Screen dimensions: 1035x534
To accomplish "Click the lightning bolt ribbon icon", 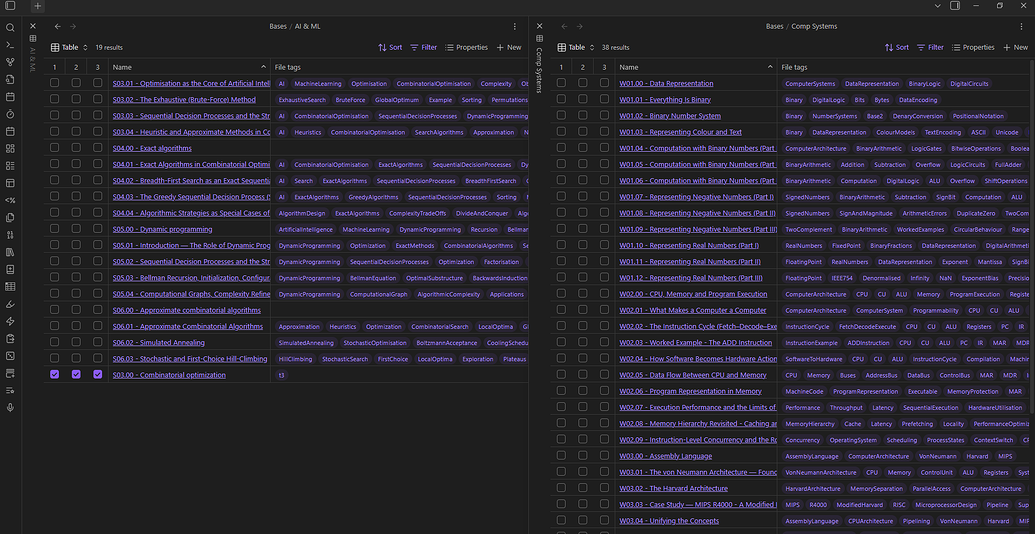I will click(10, 321).
